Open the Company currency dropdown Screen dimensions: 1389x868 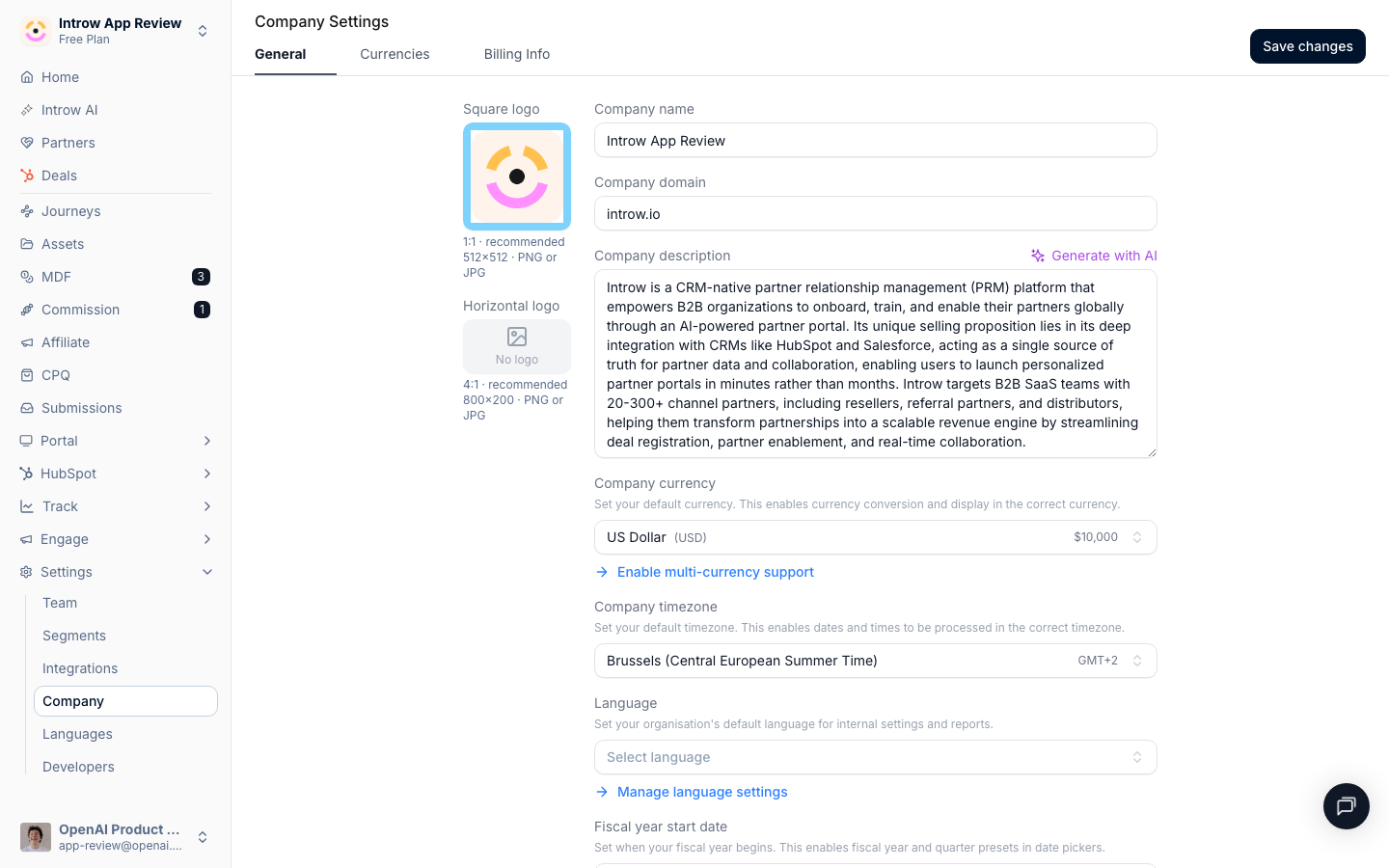[x=876, y=537]
